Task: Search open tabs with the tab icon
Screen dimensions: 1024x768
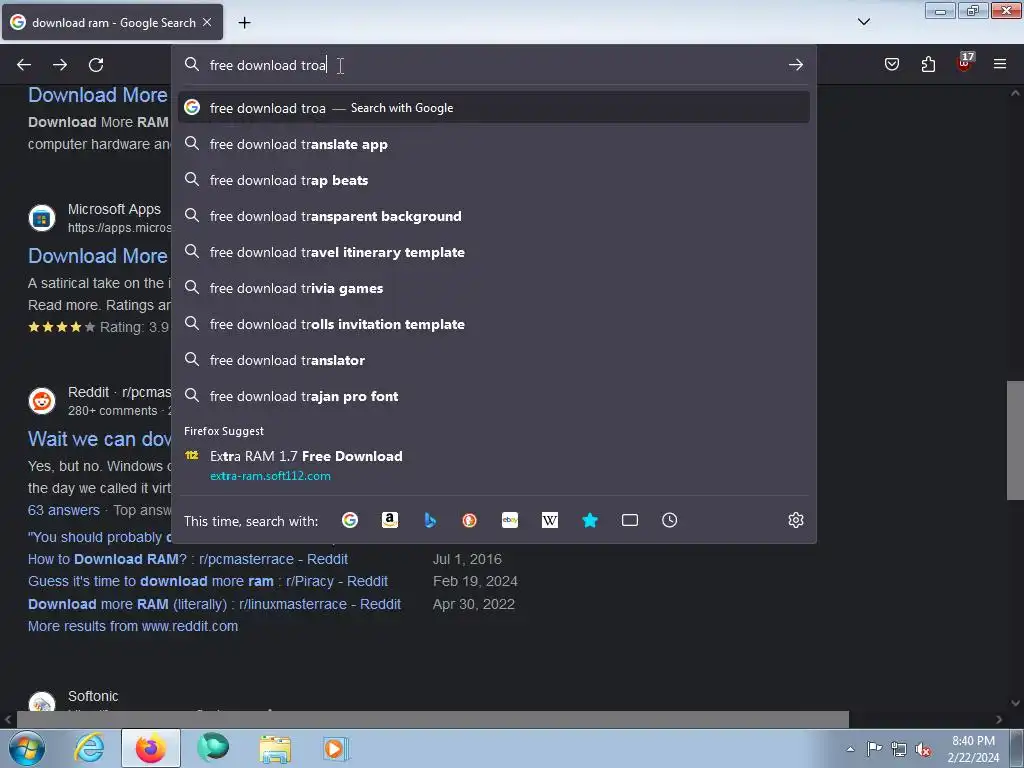Action: tap(630, 520)
